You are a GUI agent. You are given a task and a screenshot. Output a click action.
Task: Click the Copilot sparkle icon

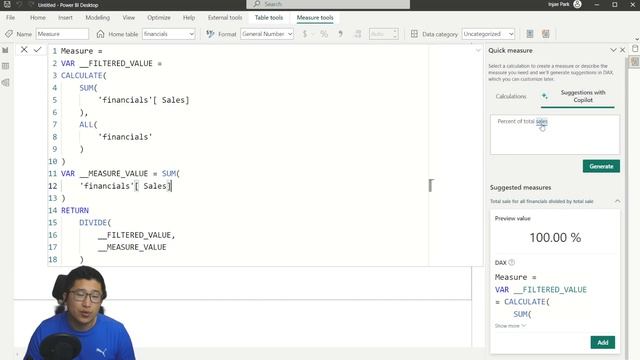(x=544, y=96)
